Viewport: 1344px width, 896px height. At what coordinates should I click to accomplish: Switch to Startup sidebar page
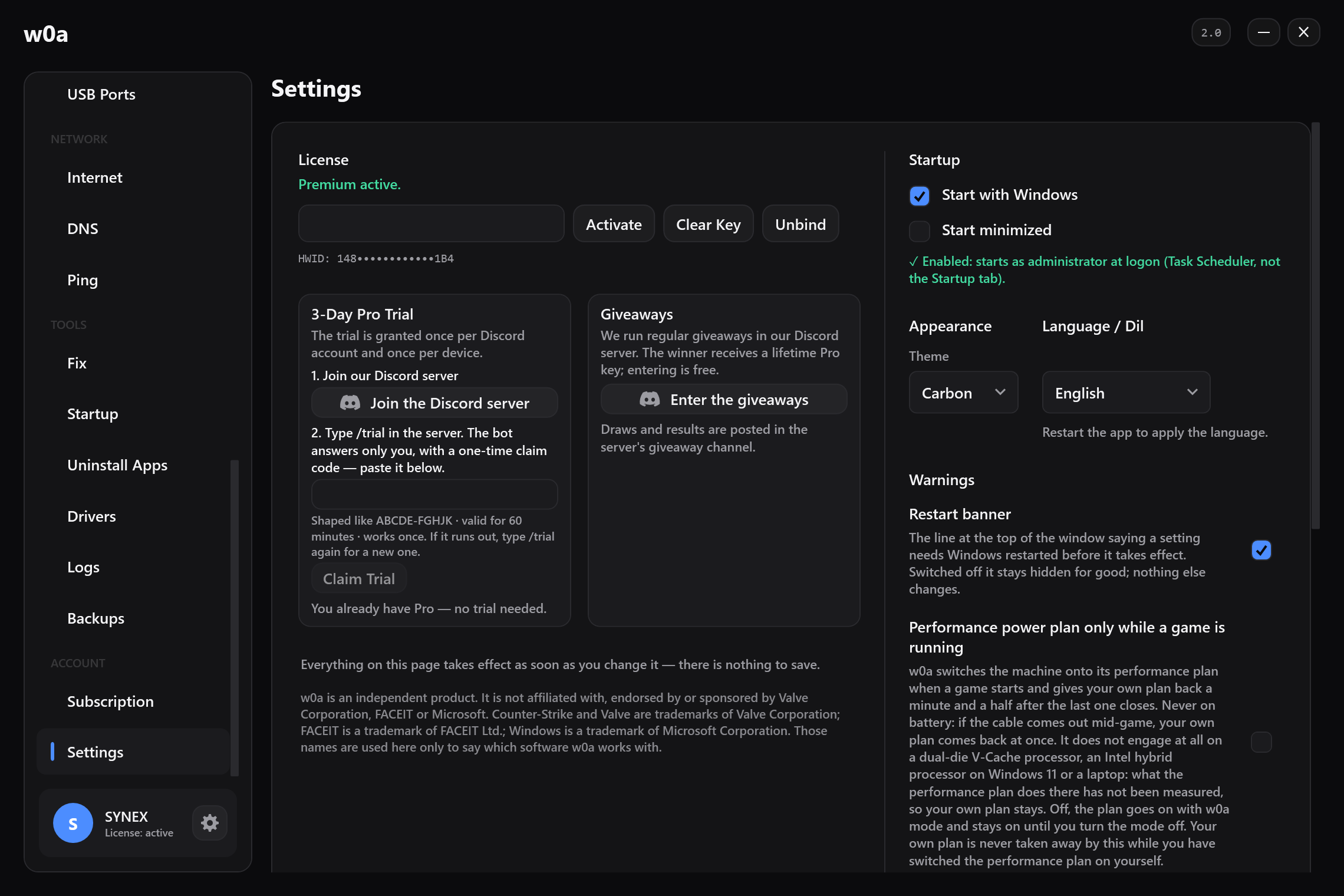coord(133,414)
